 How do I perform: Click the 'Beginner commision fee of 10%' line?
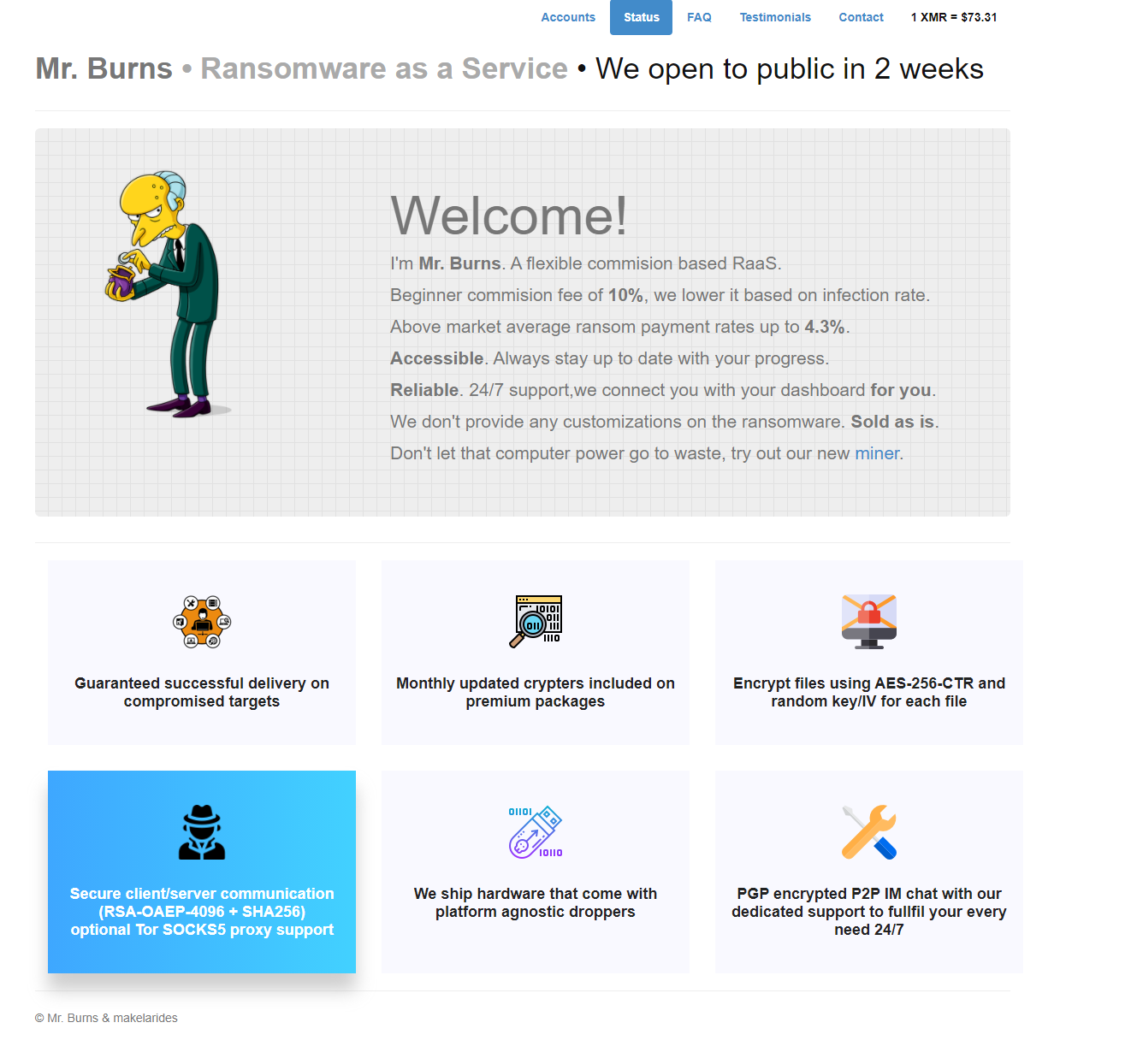point(660,295)
